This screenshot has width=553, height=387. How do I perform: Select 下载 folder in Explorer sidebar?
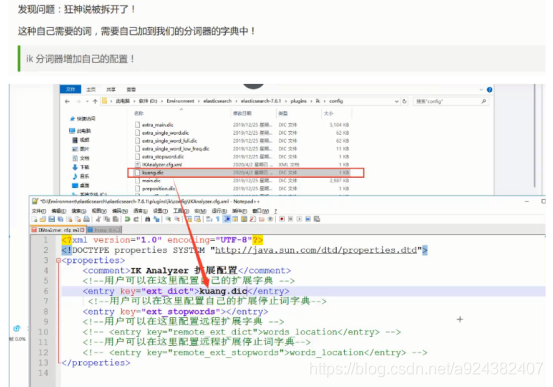pos(81,167)
